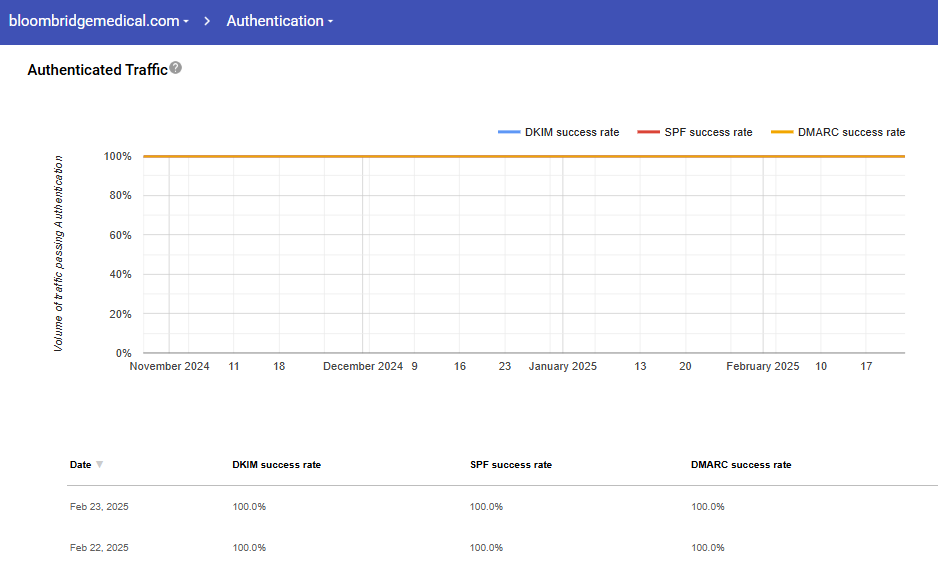Click the November 2024 x-axis marker

click(170, 367)
